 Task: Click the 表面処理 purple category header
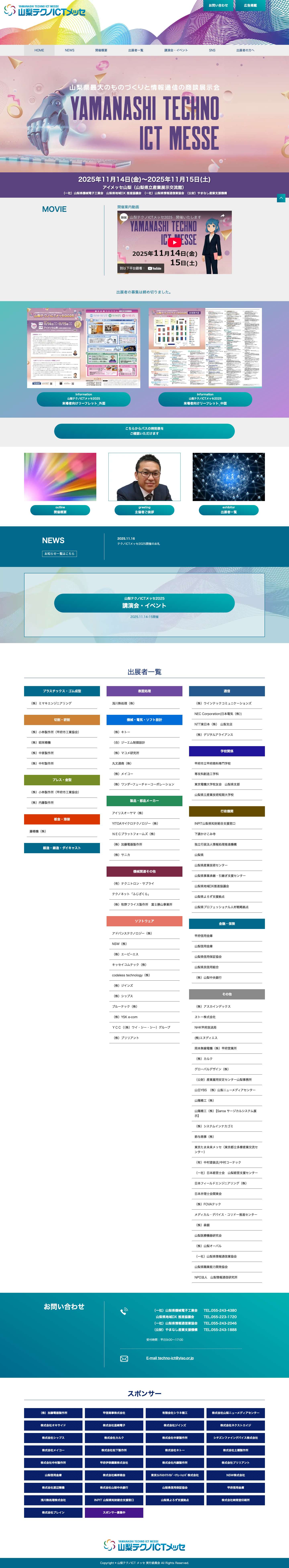click(144, 691)
